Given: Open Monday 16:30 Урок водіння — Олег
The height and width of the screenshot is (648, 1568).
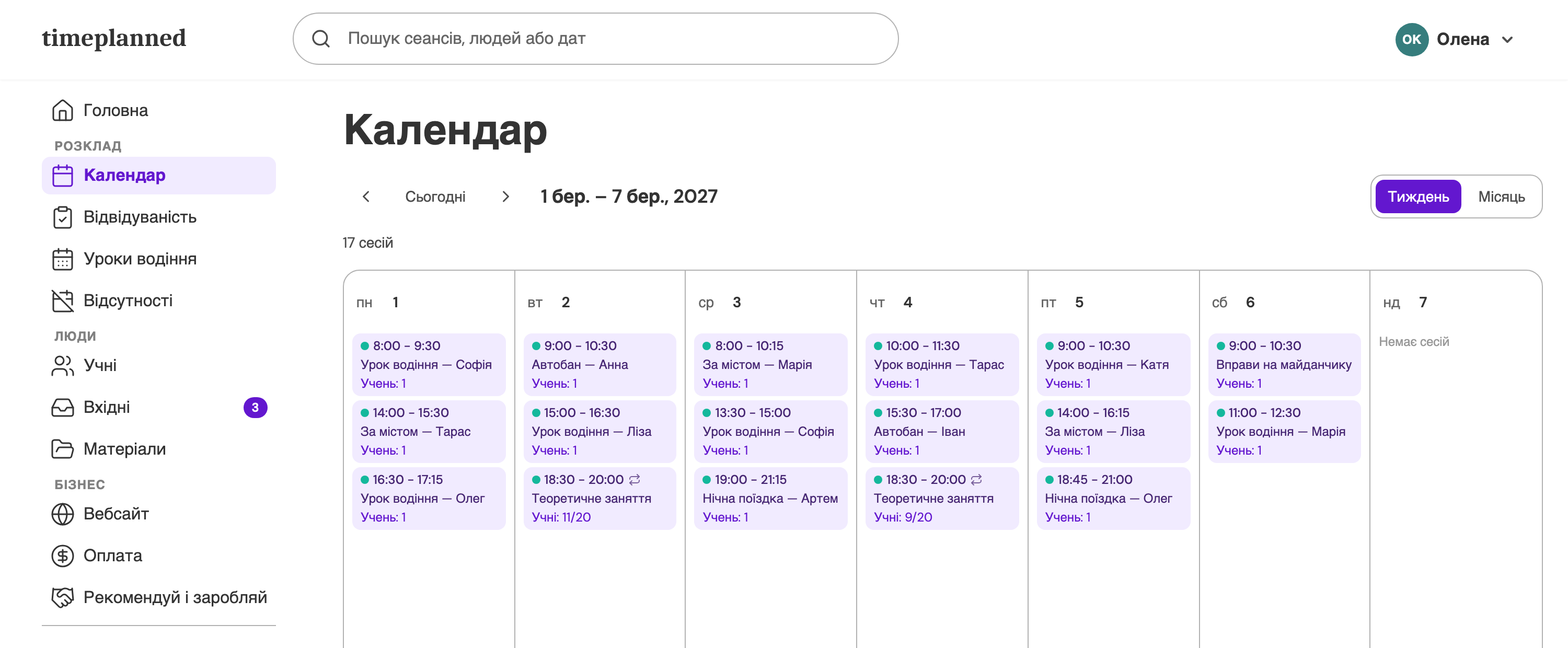Looking at the screenshot, I should coord(429,499).
